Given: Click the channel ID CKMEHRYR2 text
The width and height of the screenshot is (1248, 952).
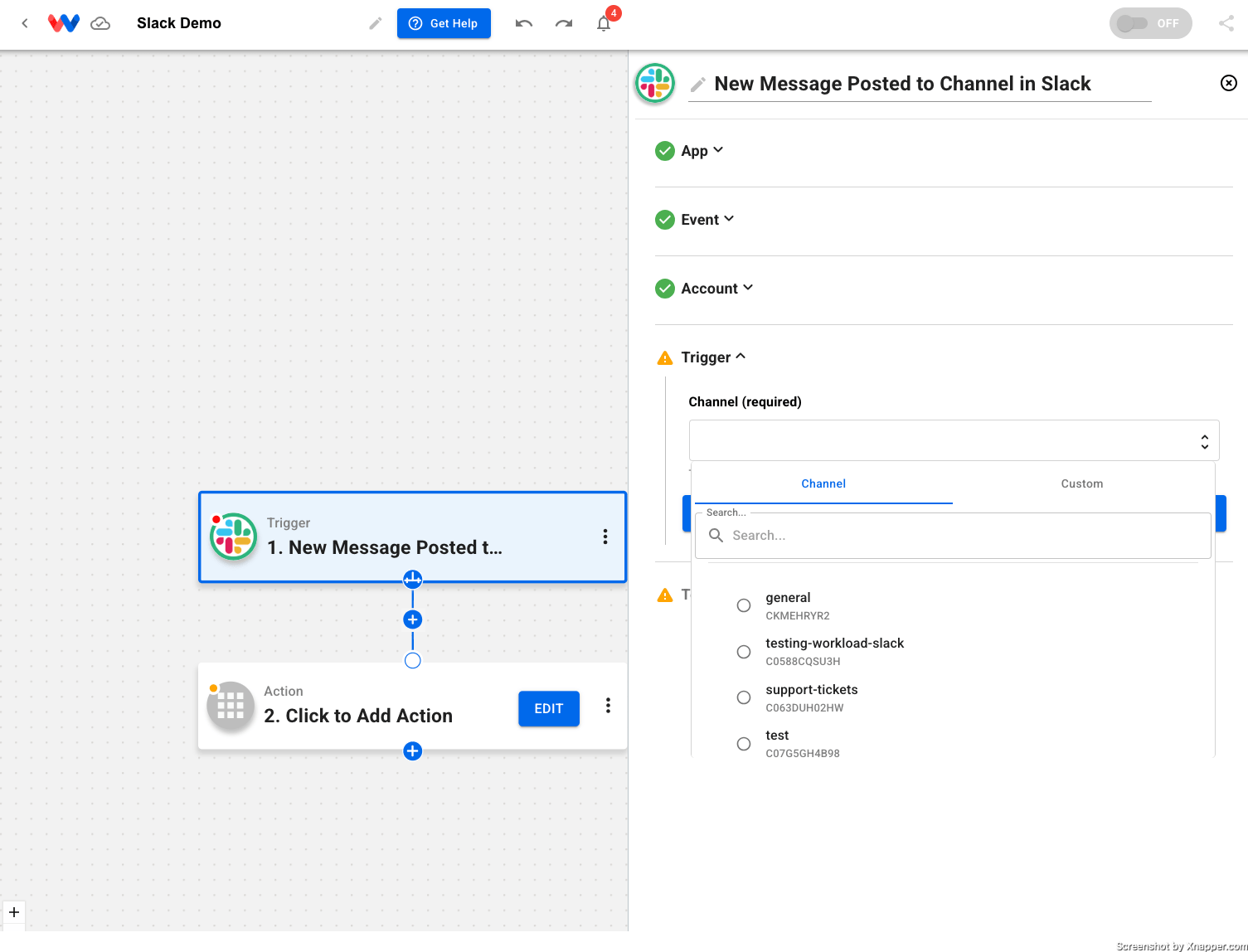Looking at the screenshot, I should (x=798, y=616).
